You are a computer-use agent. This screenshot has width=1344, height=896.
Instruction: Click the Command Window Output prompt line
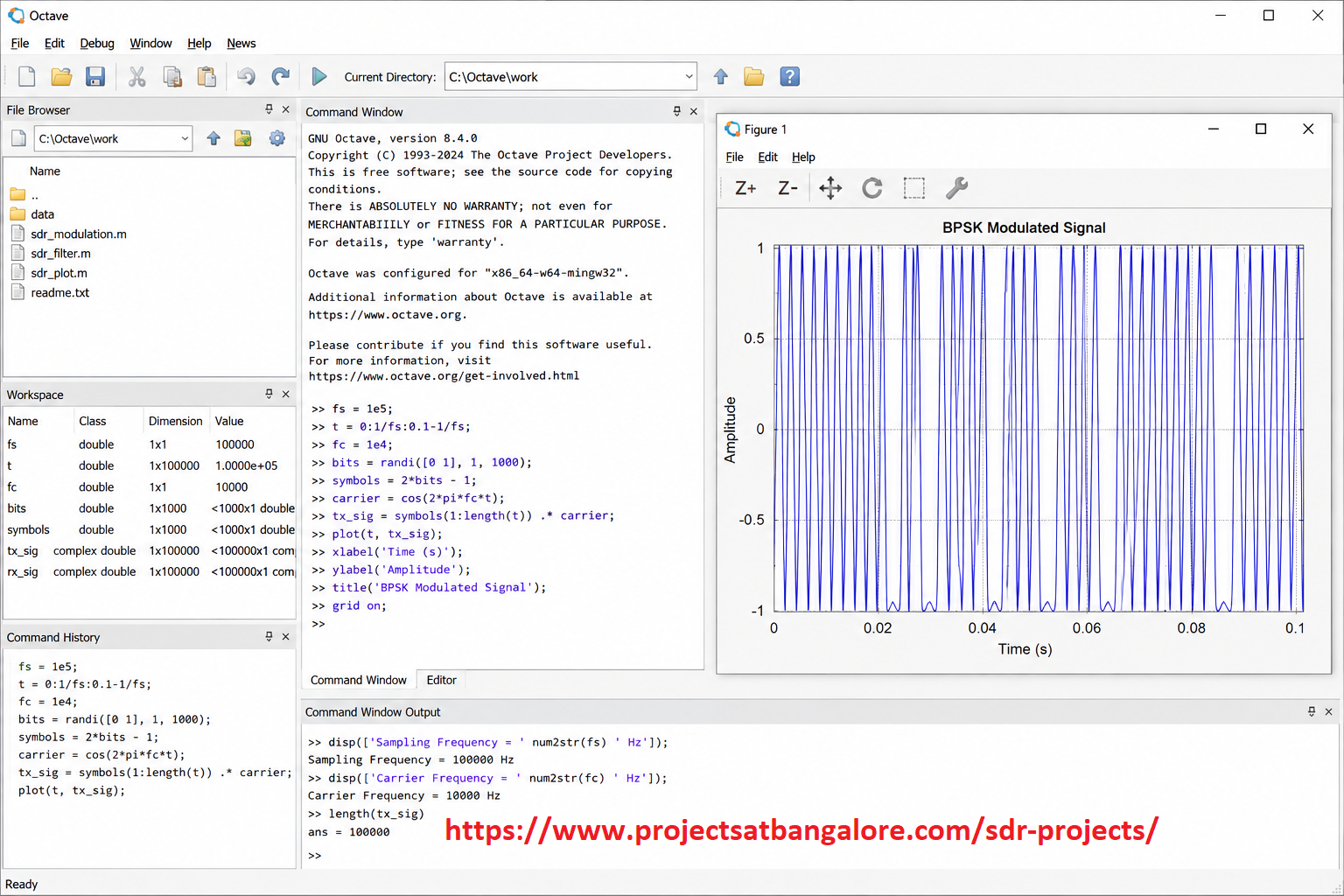tap(315, 856)
